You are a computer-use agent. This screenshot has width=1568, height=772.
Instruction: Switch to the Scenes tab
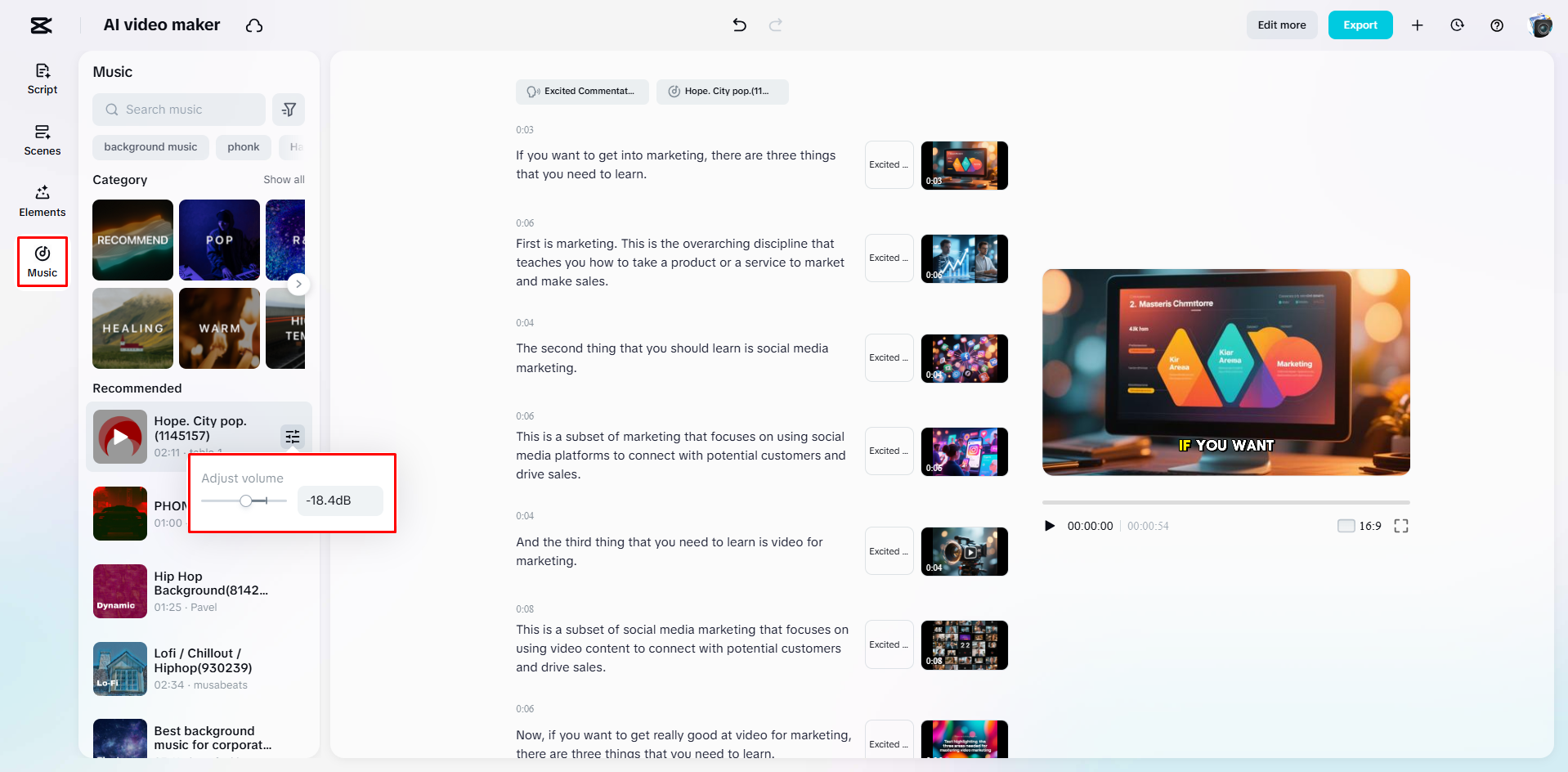pyautogui.click(x=43, y=140)
